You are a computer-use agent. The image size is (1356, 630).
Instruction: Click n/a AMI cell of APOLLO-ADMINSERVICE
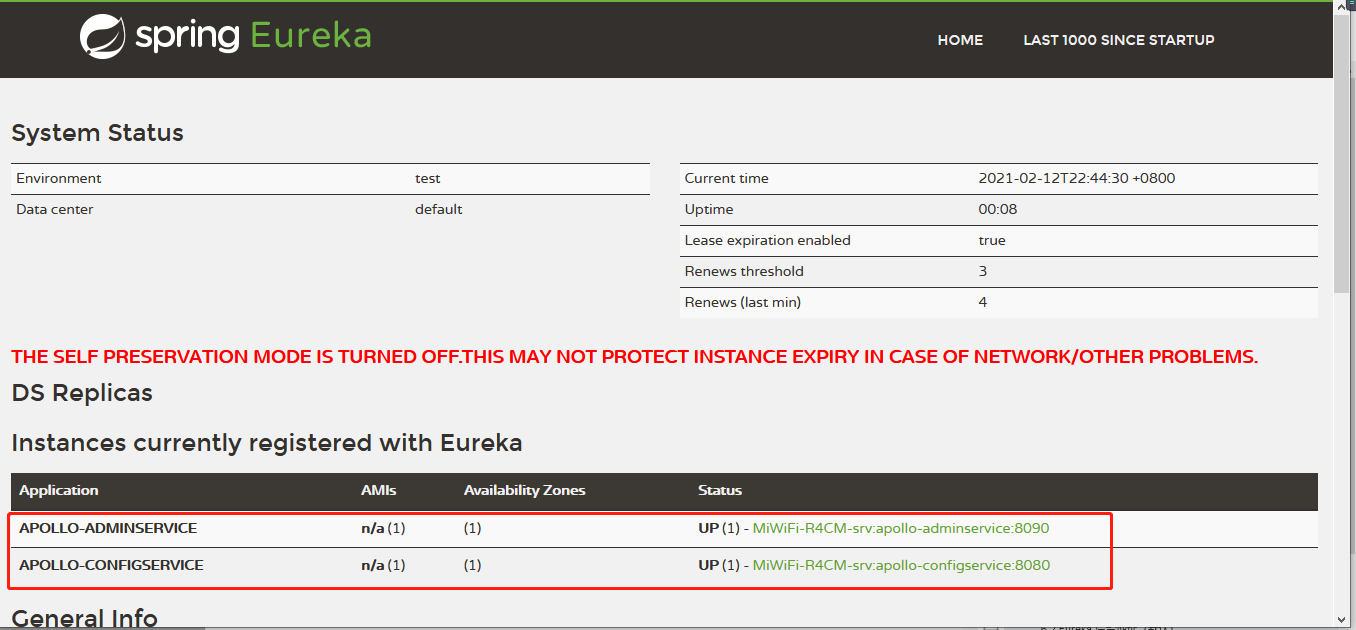point(383,528)
